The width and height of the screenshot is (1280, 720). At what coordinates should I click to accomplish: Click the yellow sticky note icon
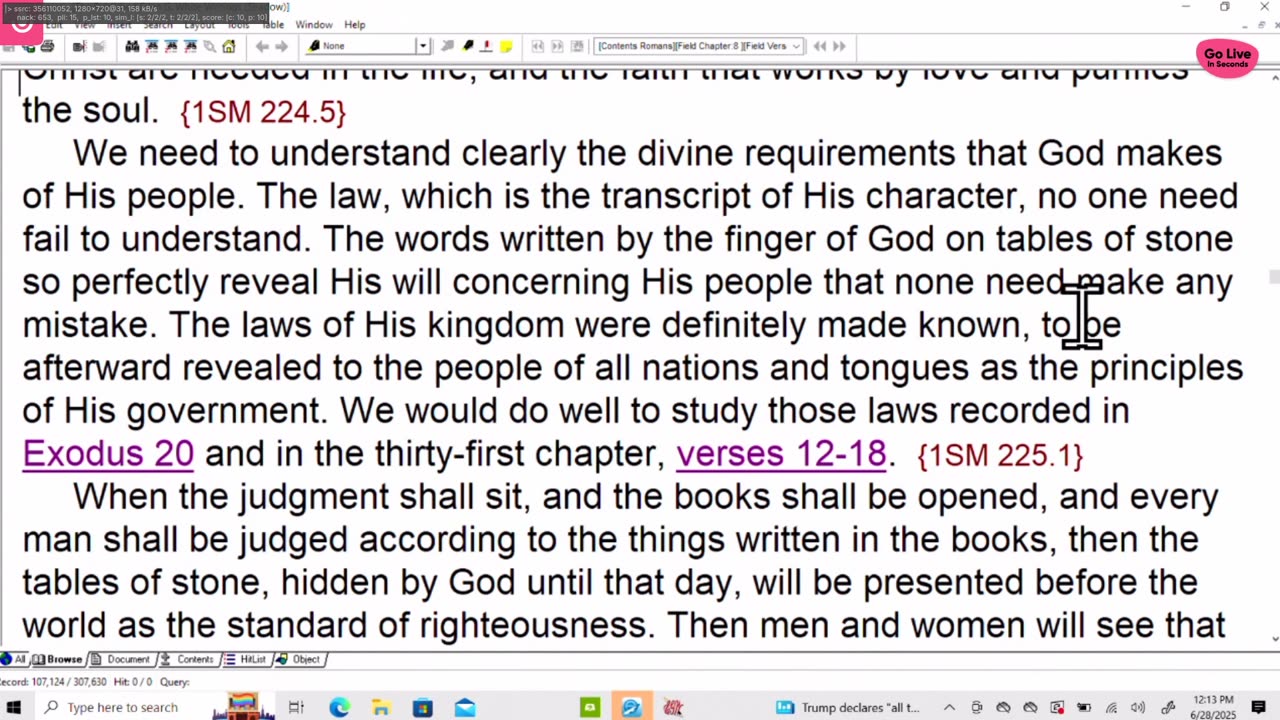tap(506, 46)
